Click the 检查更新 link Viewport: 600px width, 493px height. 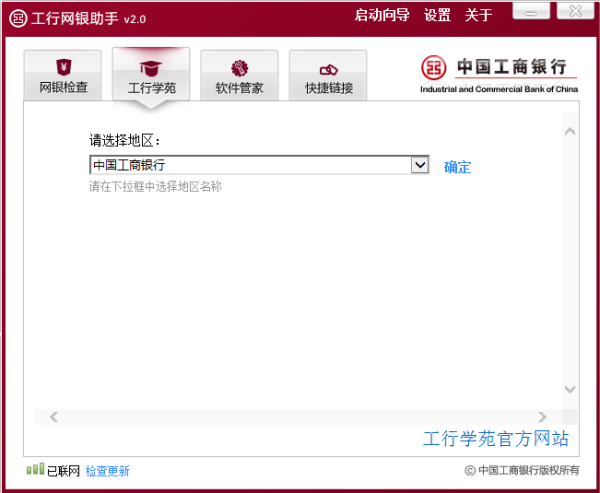[107, 471]
